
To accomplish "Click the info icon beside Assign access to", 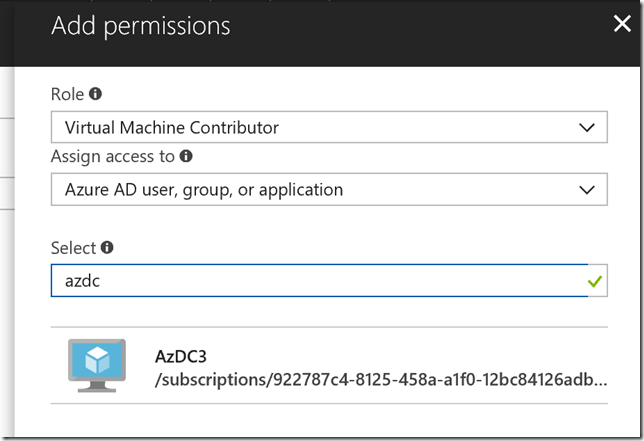I will tap(186, 156).
